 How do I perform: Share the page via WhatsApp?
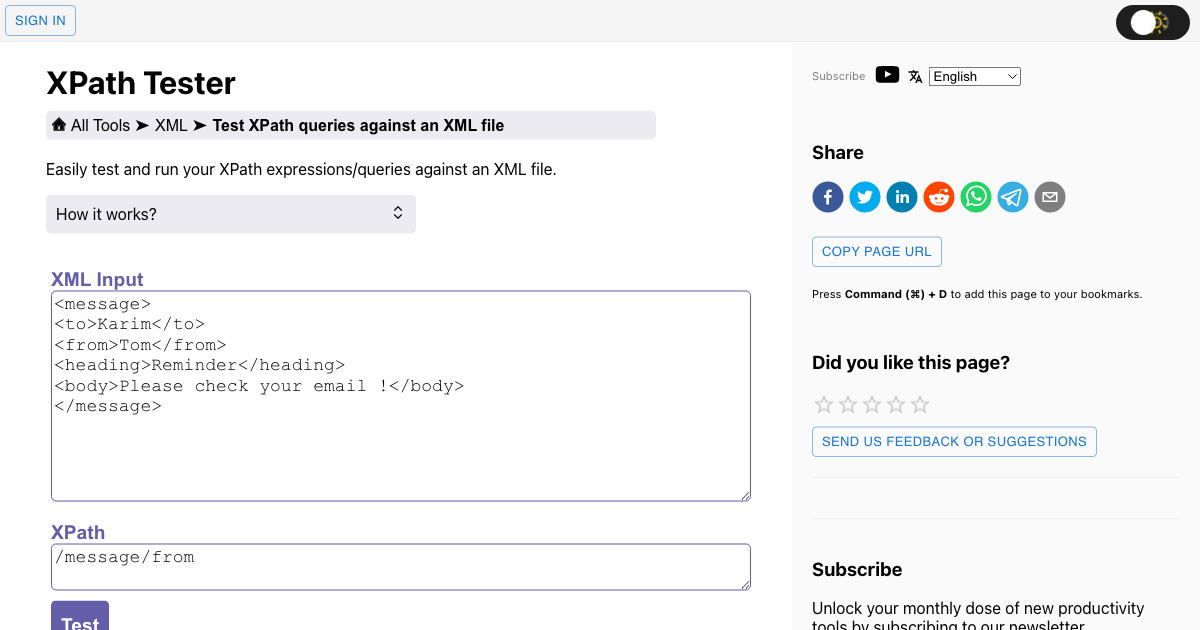(x=975, y=197)
